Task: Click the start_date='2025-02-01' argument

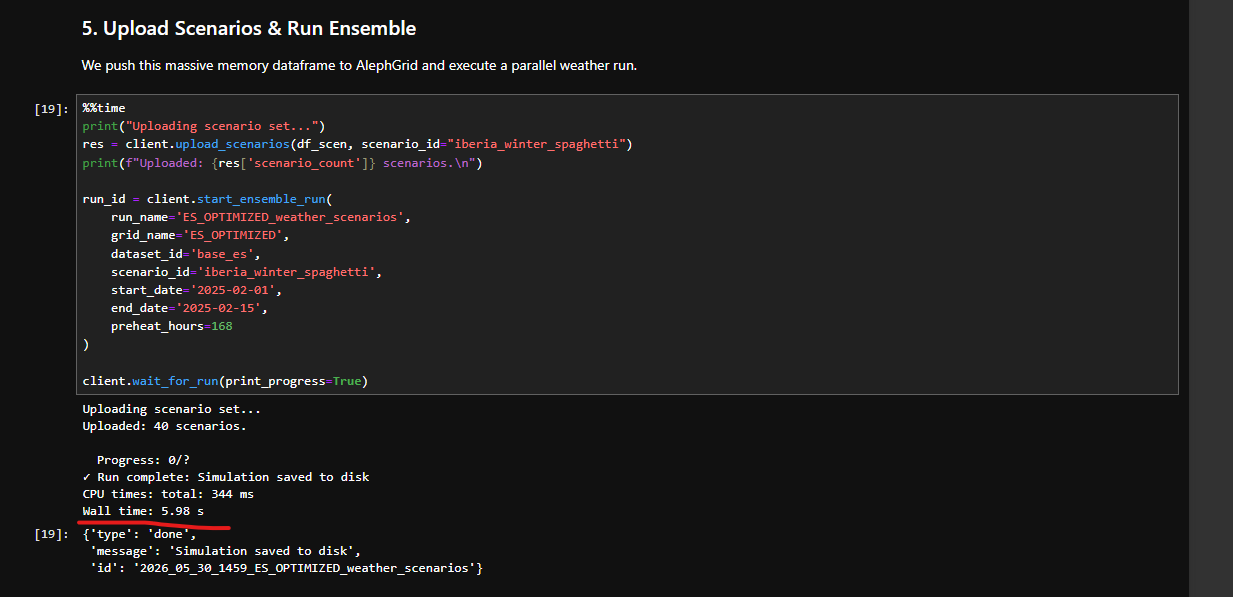Action: pos(197,290)
